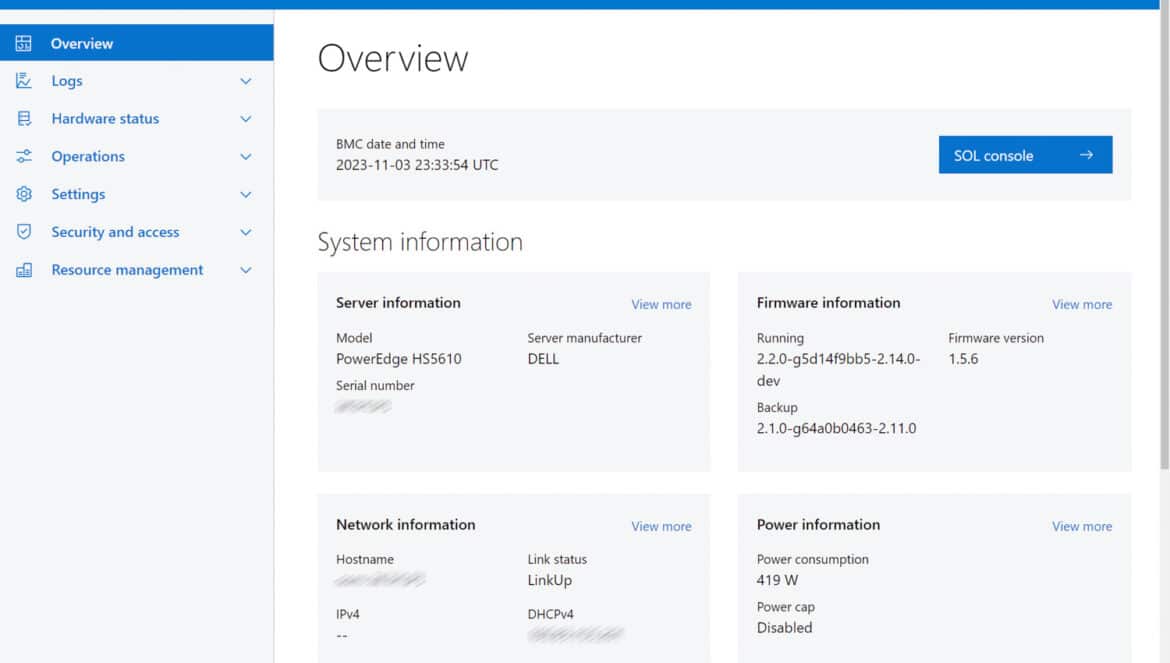Click the power cap value Disabled
Screen dimensions: 1170x663
pos(784,628)
